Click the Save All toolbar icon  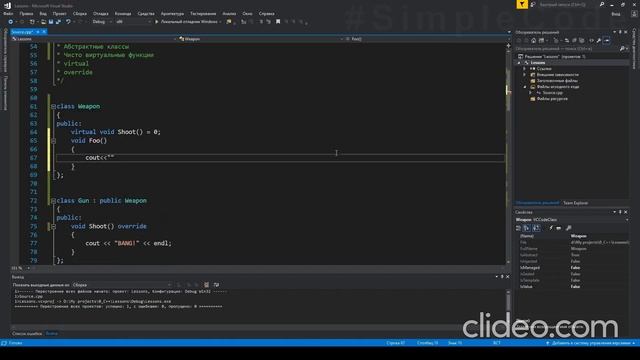point(58,22)
